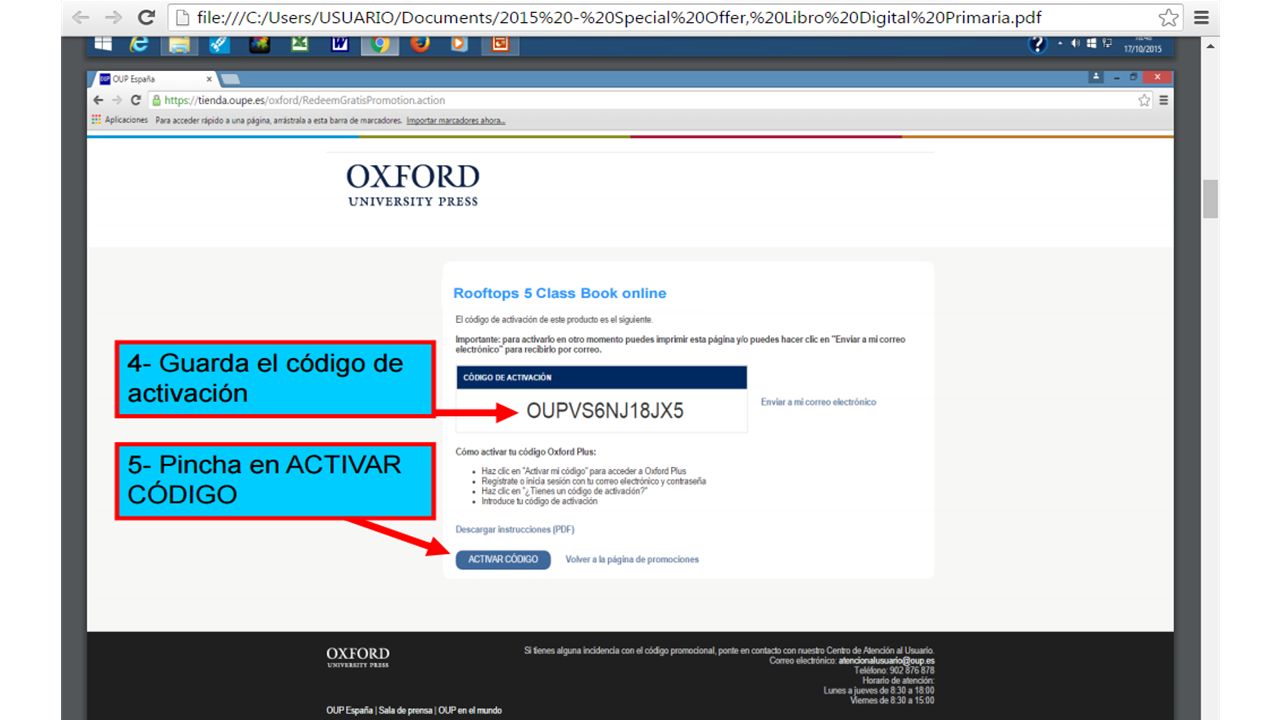
Task: Select the OUP España browser tab
Action: coord(154,79)
